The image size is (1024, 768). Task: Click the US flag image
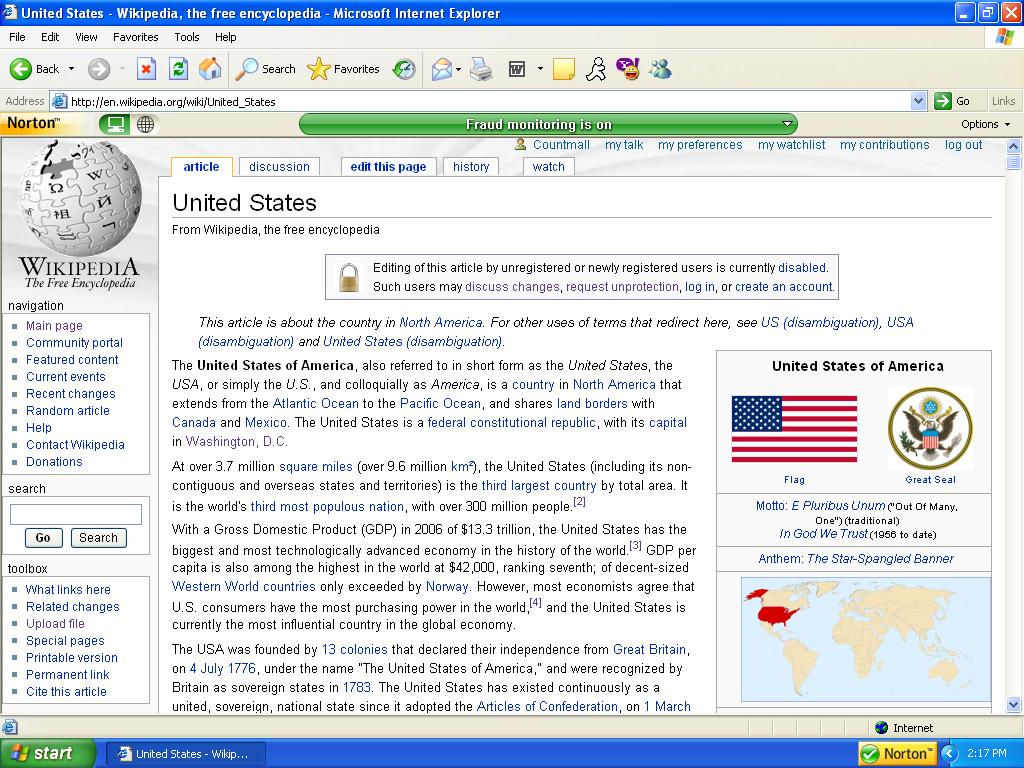[x=794, y=429]
